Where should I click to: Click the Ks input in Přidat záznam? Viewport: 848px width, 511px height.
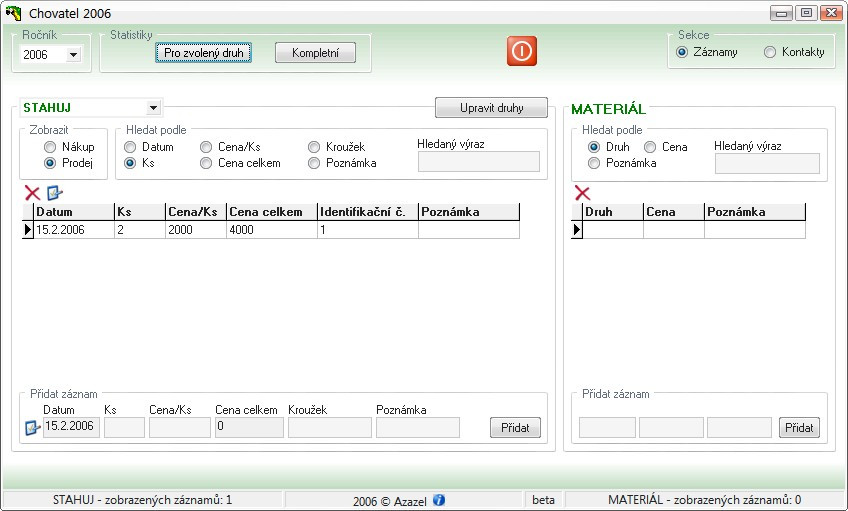coord(124,427)
